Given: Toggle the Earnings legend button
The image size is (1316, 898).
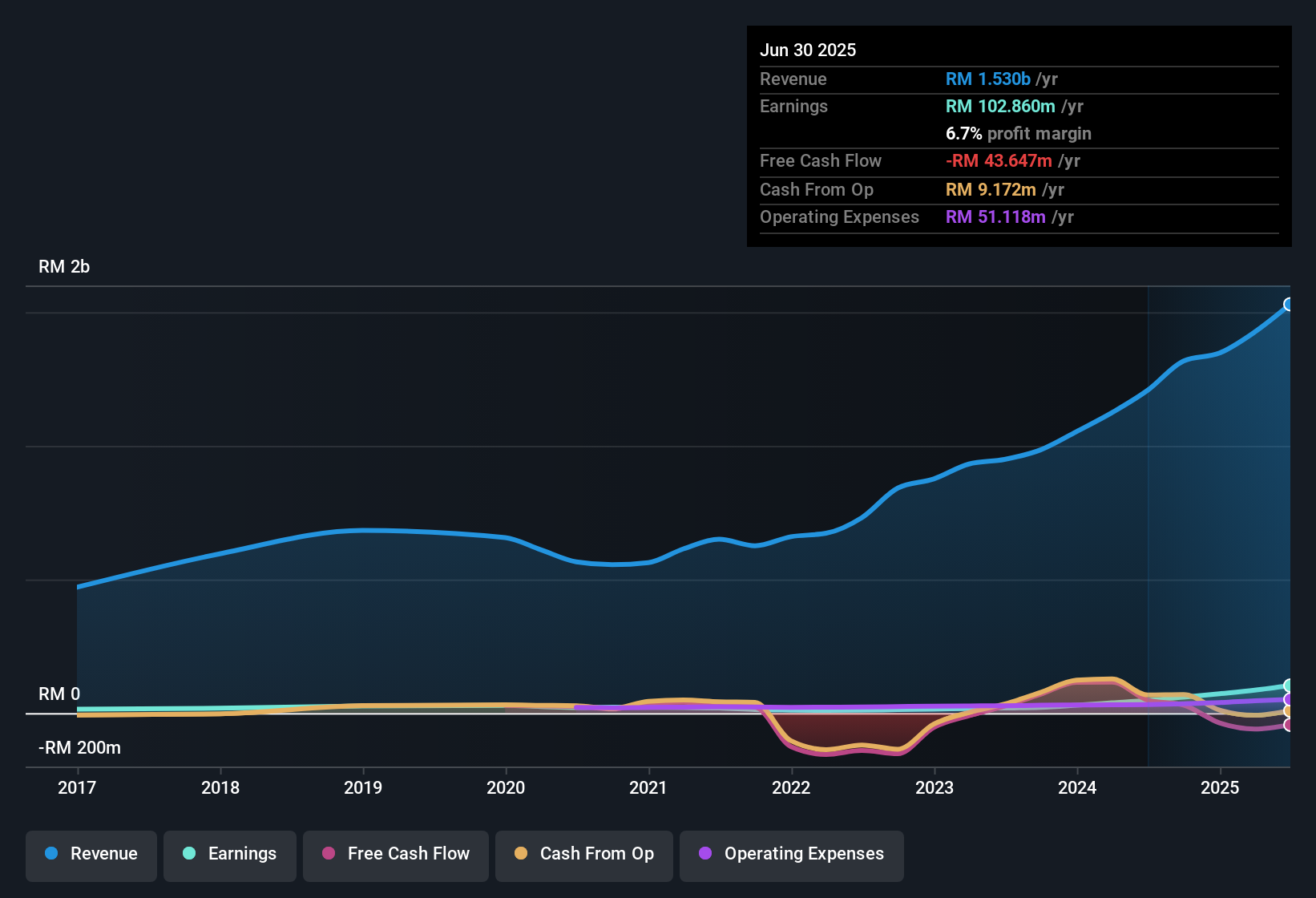Looking at the screenshot, I should (x=230, y=856).
